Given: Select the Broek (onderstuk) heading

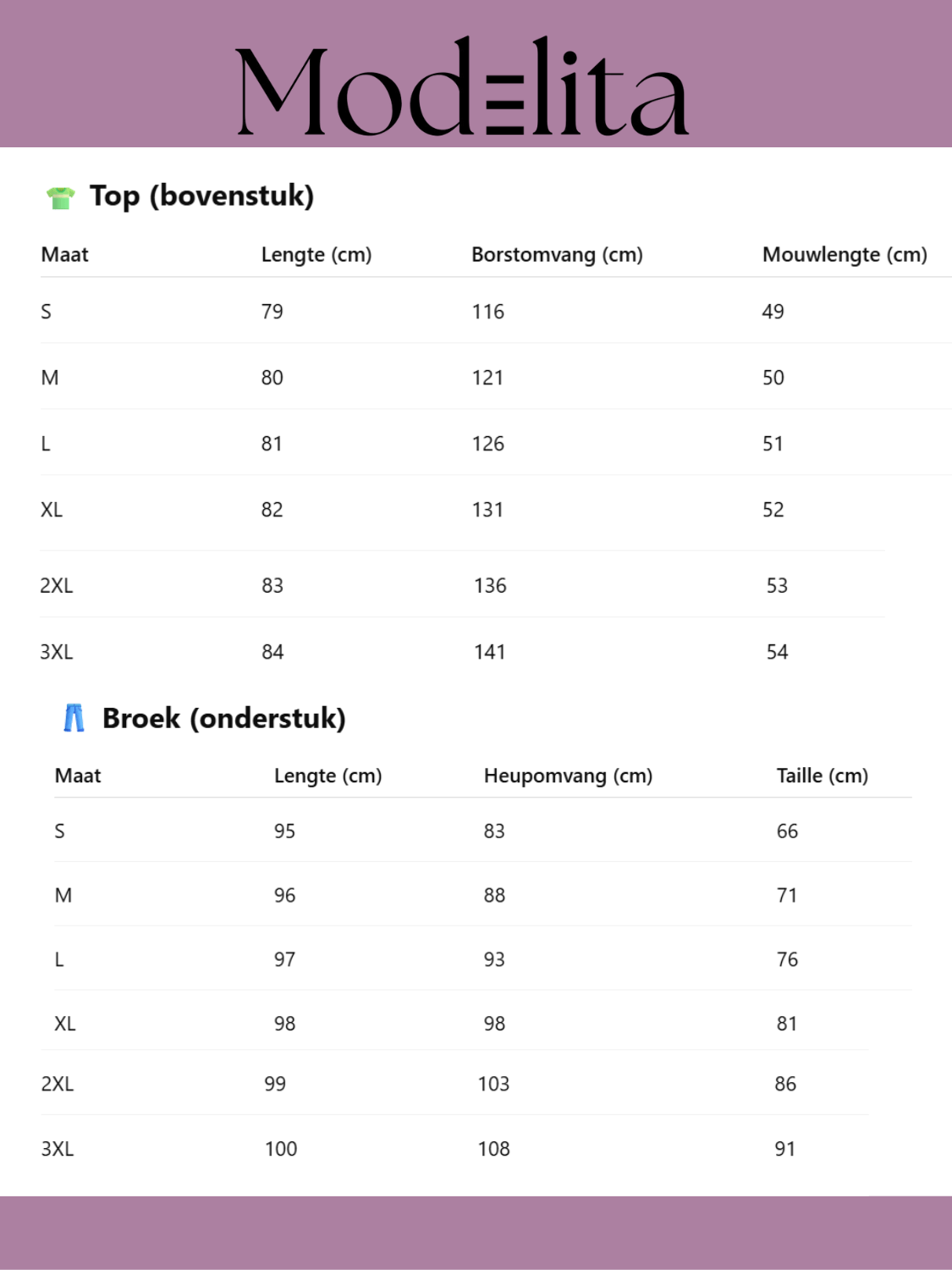Looking at the screenshot, I should tap(223, 718).
